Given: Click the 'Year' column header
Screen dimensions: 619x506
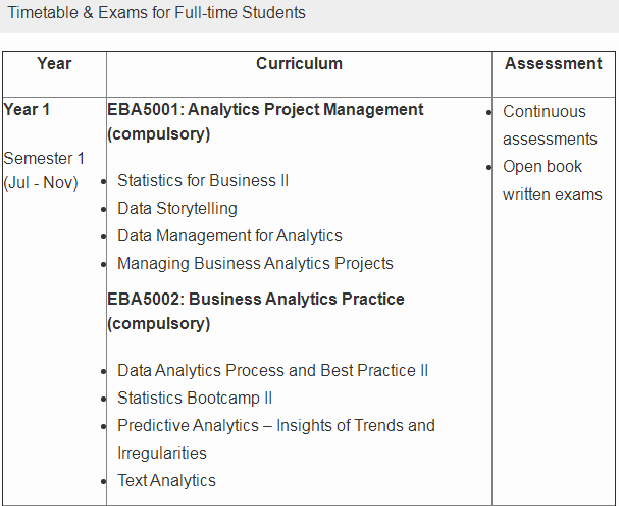Looking at the screenshot, I should [54, 63].
